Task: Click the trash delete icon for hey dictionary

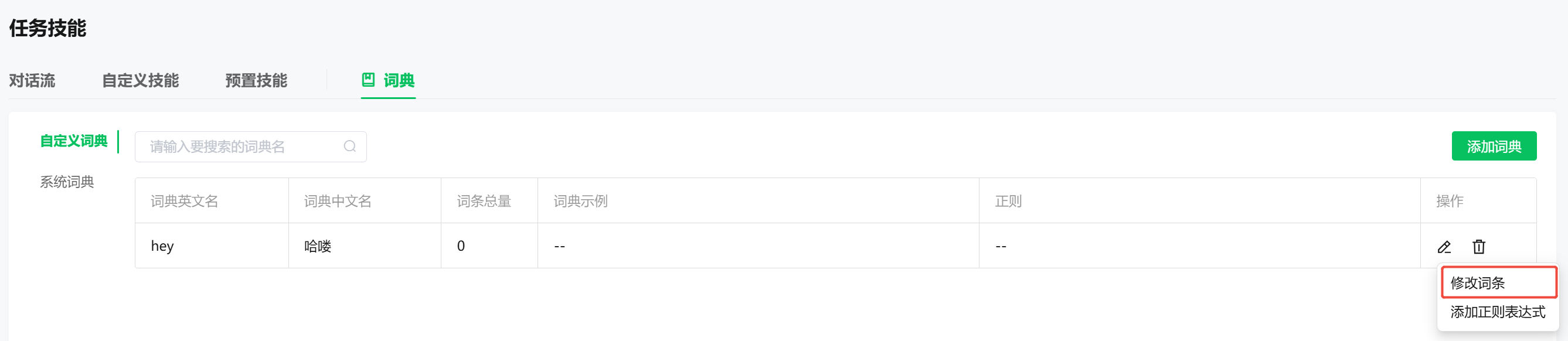Action: coord(1478,247)
